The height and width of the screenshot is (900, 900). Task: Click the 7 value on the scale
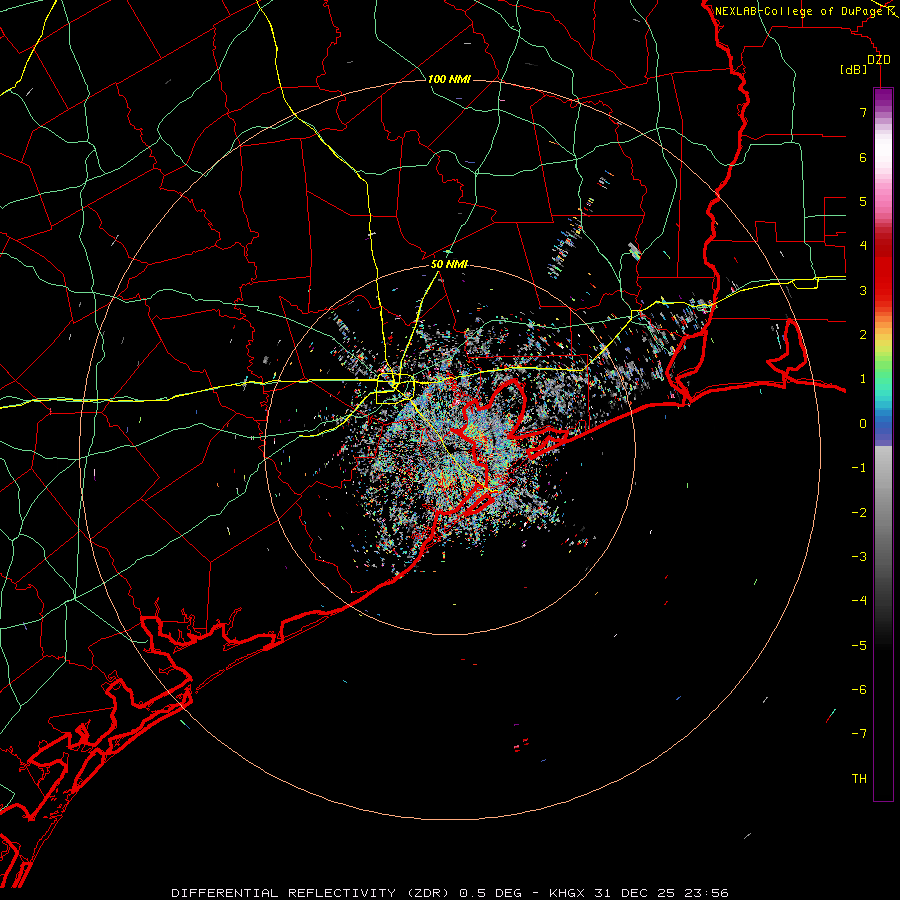(x=863, y=112)
